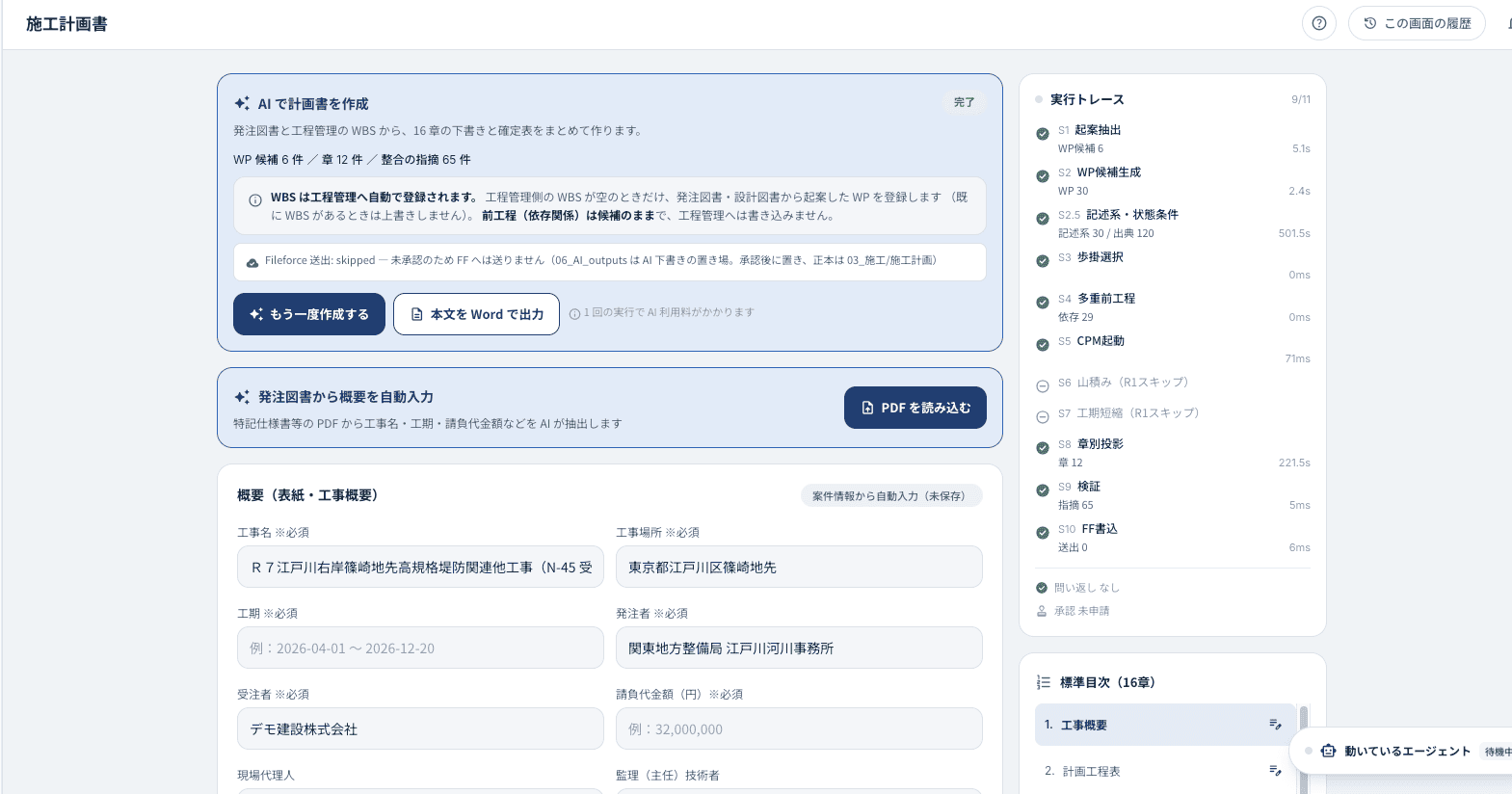Screen dimensions: 1512x794
Task: Click person icon beside 承認 未申請
Action: [x=1042, y=611]
